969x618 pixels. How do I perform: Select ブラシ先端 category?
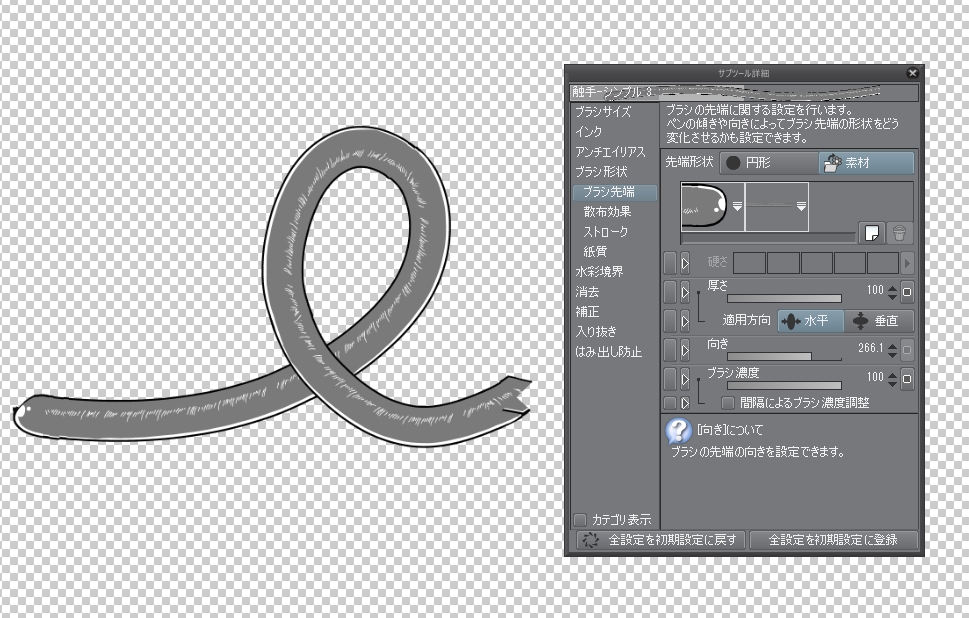point(615,192)
